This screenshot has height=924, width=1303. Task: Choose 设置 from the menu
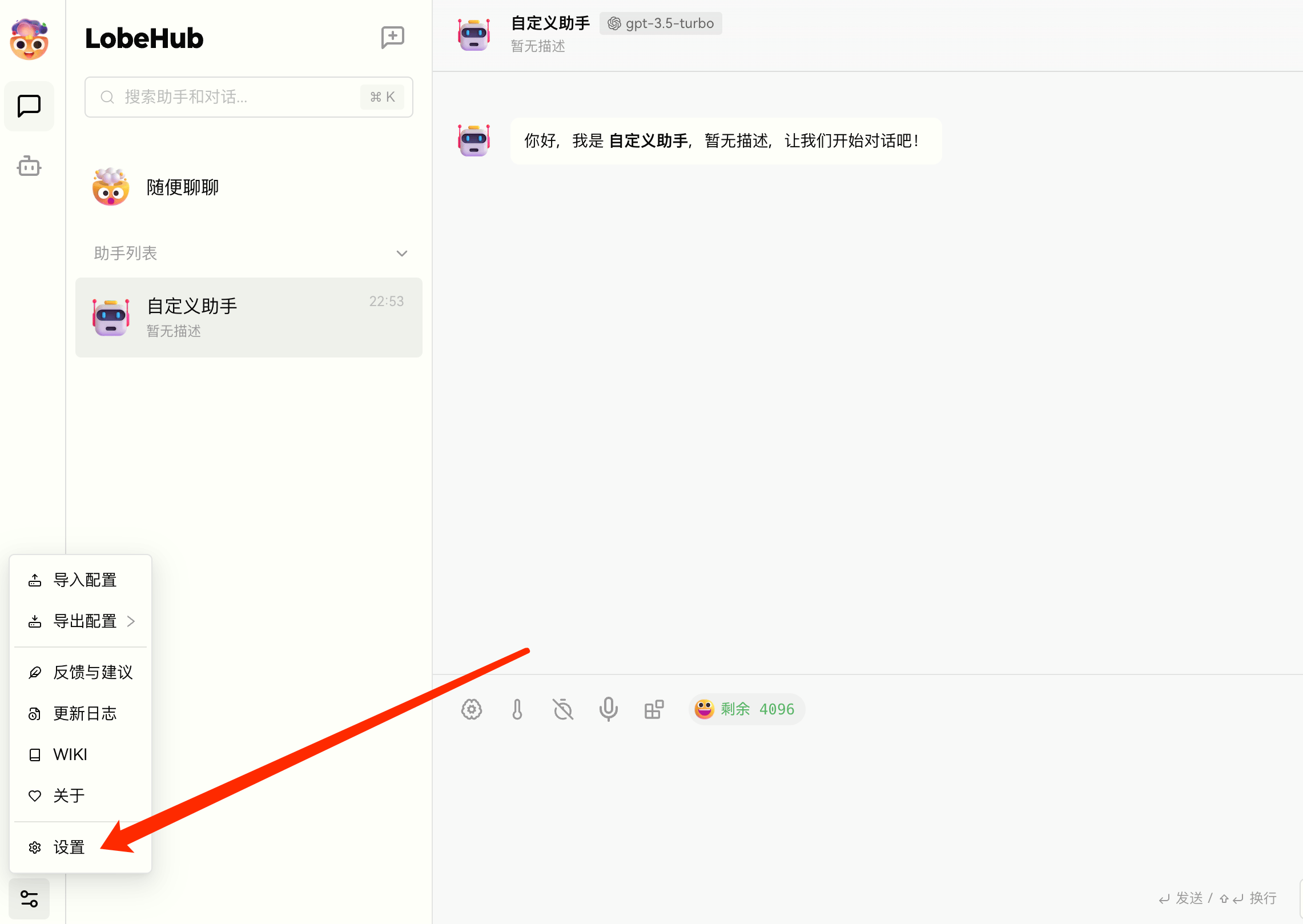pyautogui.click(x=69, y=847)
